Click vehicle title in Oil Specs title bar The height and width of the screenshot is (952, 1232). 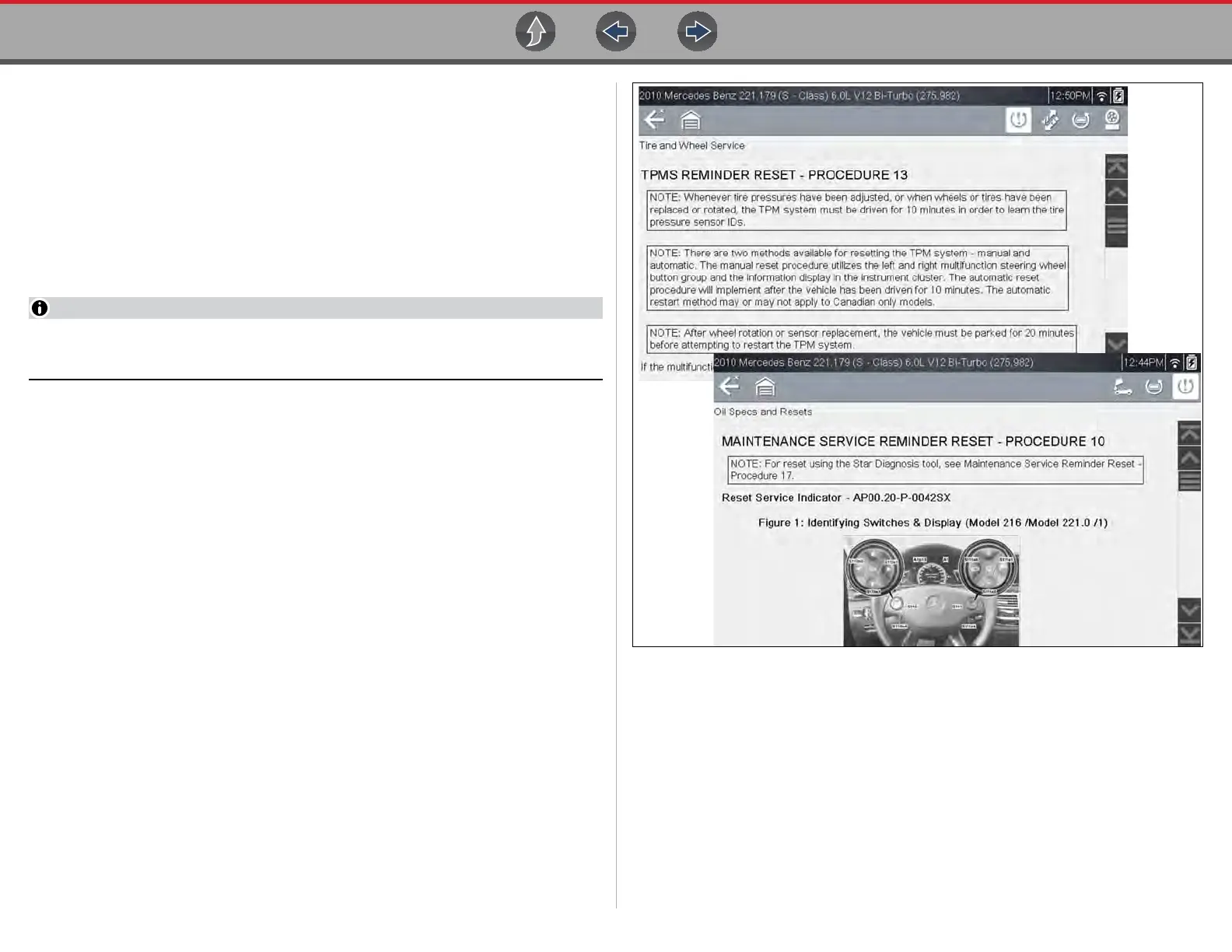873,362
